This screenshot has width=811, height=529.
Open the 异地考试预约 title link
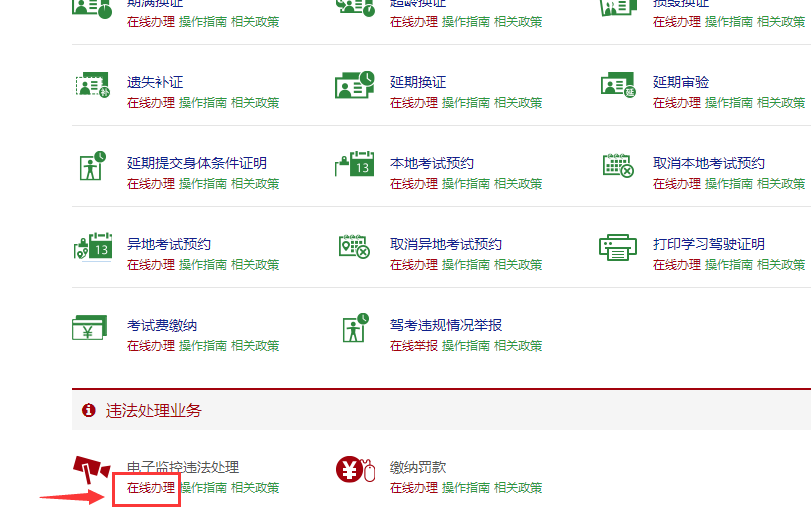pos(169,244)
